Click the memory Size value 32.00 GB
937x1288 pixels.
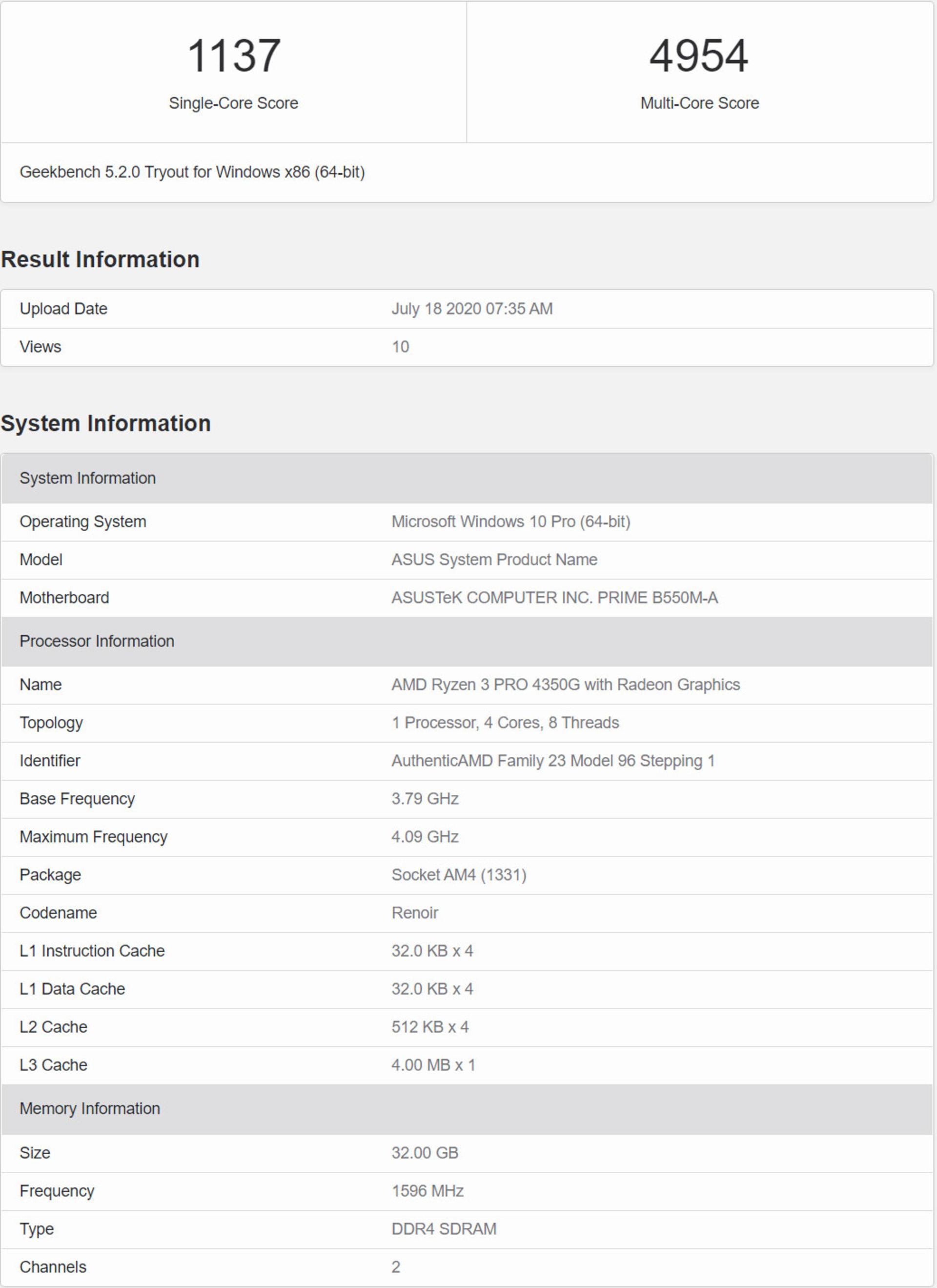pyautogui.click(x=425, y=1153)
